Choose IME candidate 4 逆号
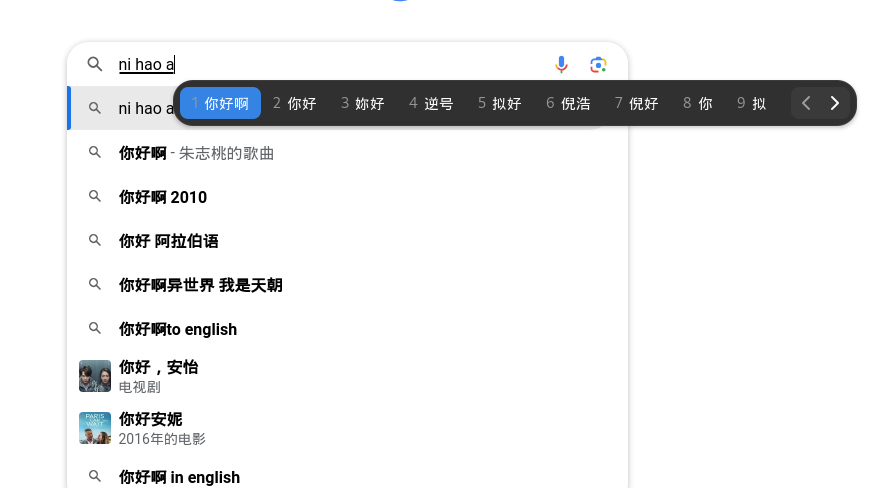Image resolution: width=882 pixels, height=488 pixels. point(431,103)
